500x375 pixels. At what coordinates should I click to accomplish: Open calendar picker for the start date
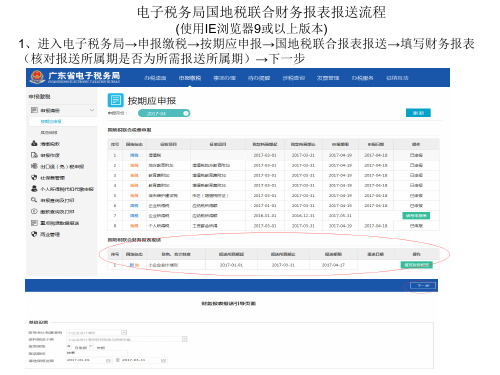[108, 360]
